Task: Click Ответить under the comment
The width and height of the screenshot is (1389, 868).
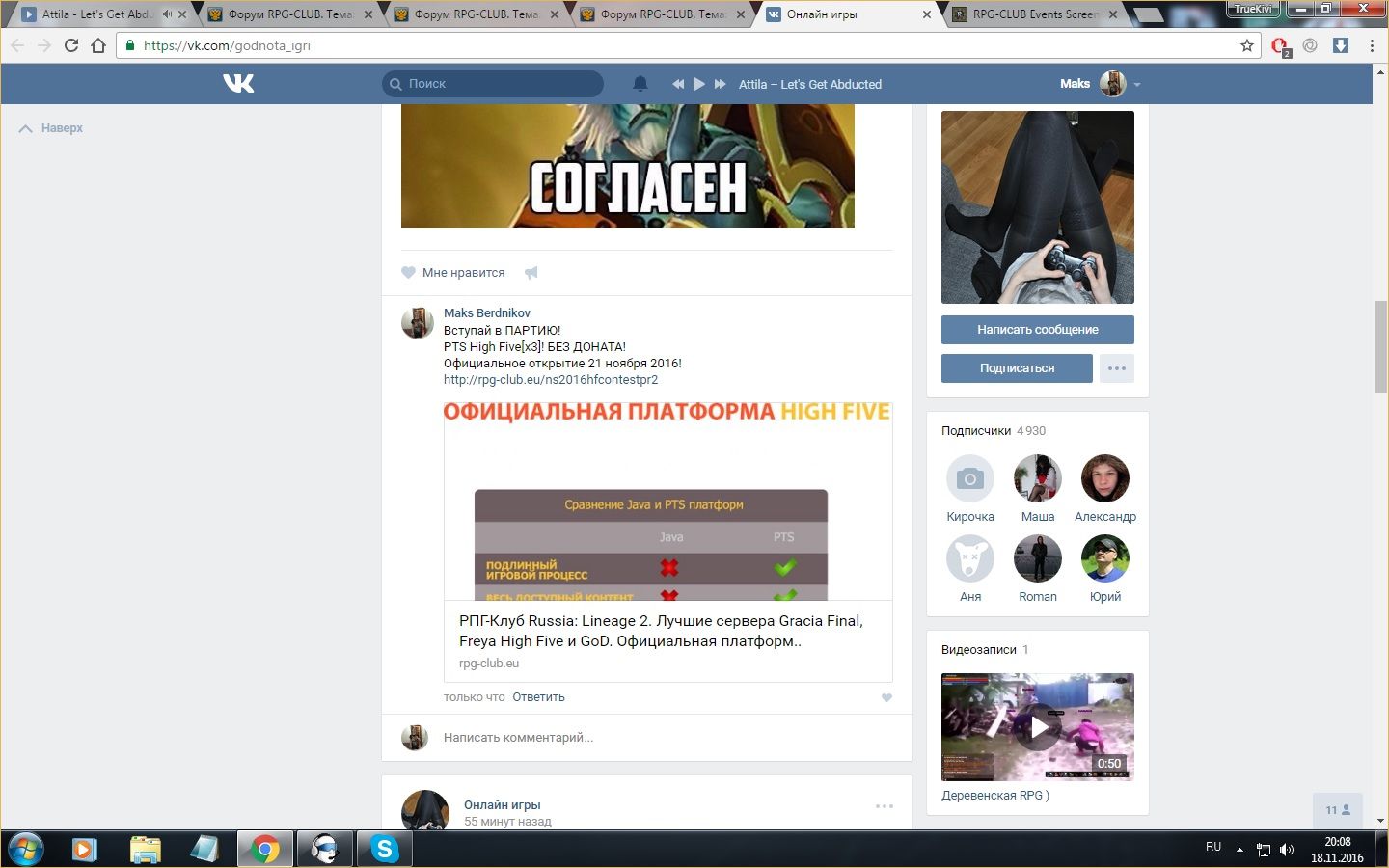Action: coord(538,697)
